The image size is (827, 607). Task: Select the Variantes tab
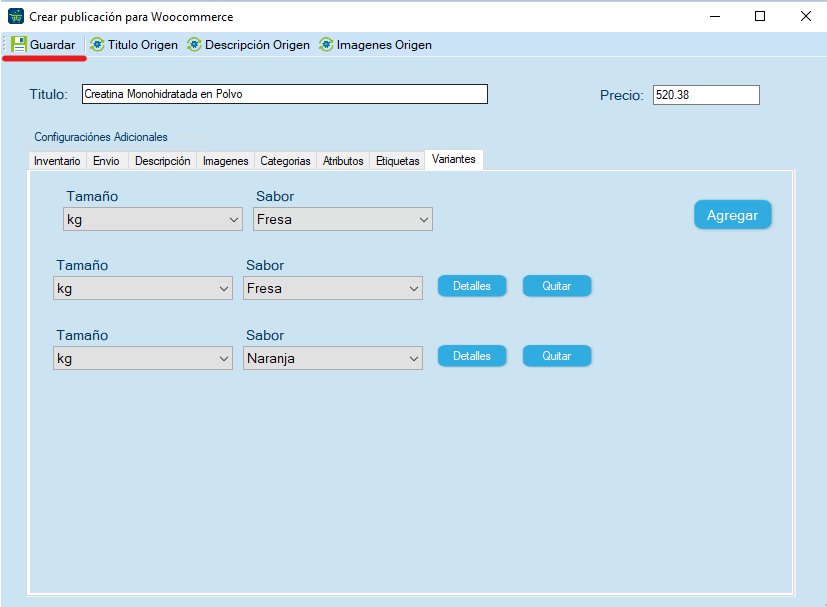tap(454, 159)
